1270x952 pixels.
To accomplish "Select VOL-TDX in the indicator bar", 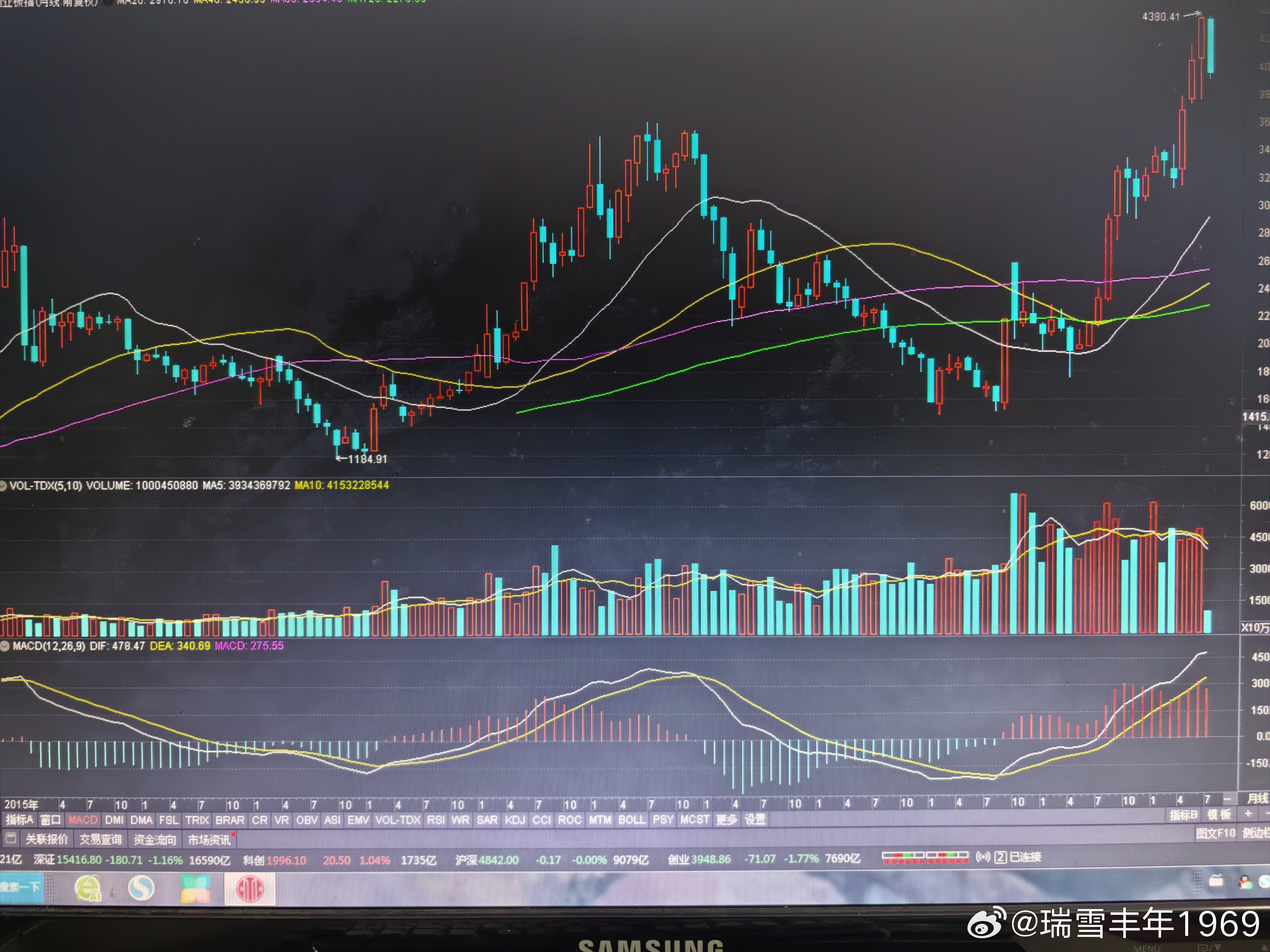I will pyautogui.click(x=398, y=820).
